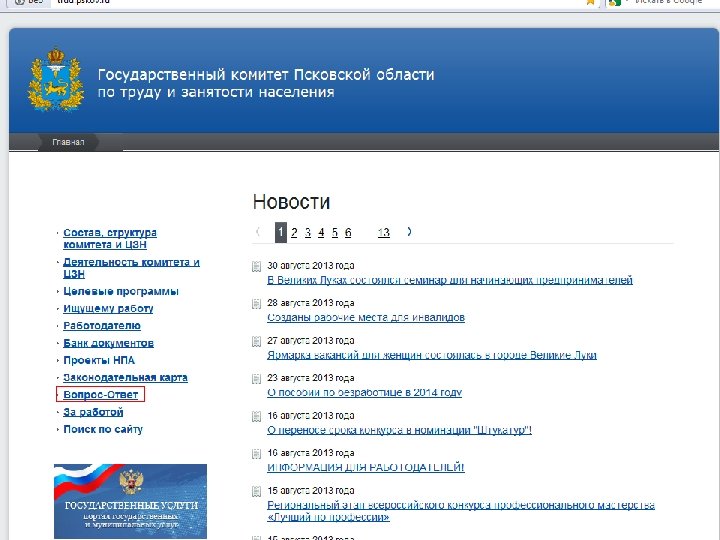The image size is (720, 540).
Task: Click the document icon beside ИНФОРМАЦИЯ ДЛЯ РАБОТОДАТЕЛЕЙ news
Action: tap(256, 454)
